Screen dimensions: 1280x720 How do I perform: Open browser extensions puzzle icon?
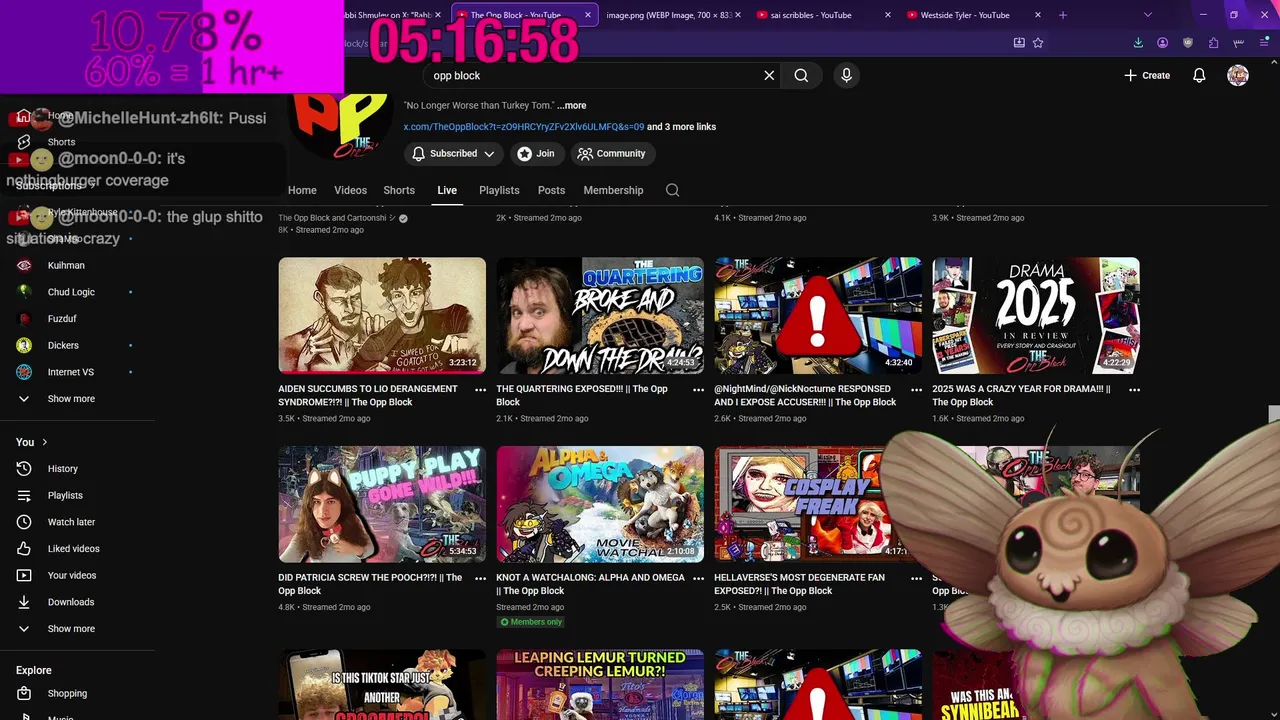coord(1213,43)
